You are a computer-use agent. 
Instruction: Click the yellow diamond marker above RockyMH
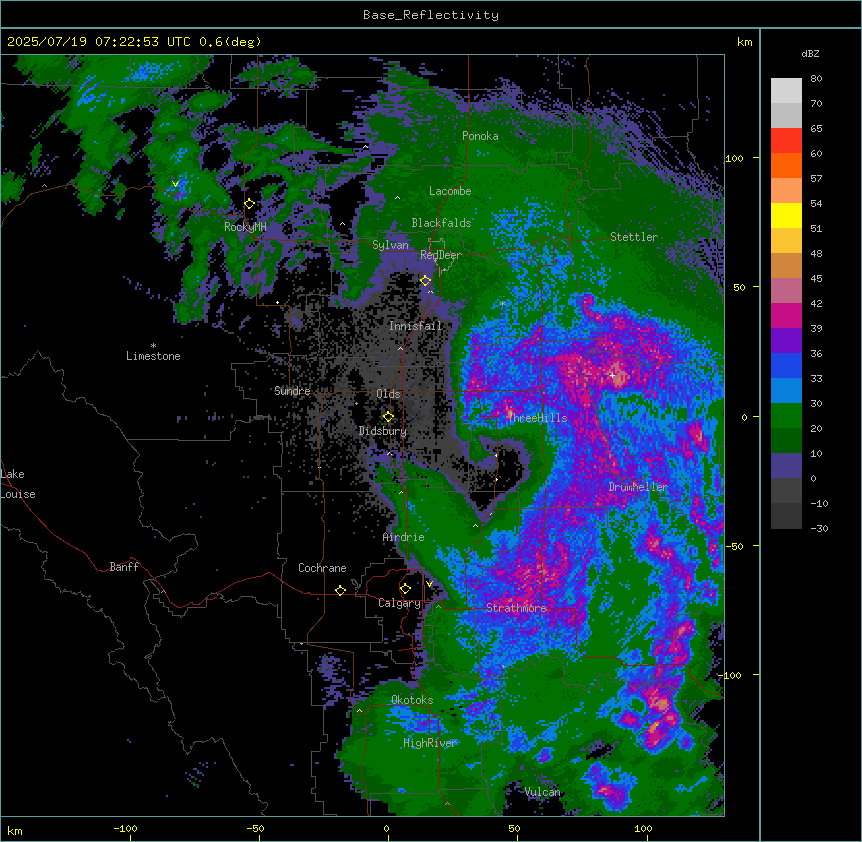click(x=249, y=204)
